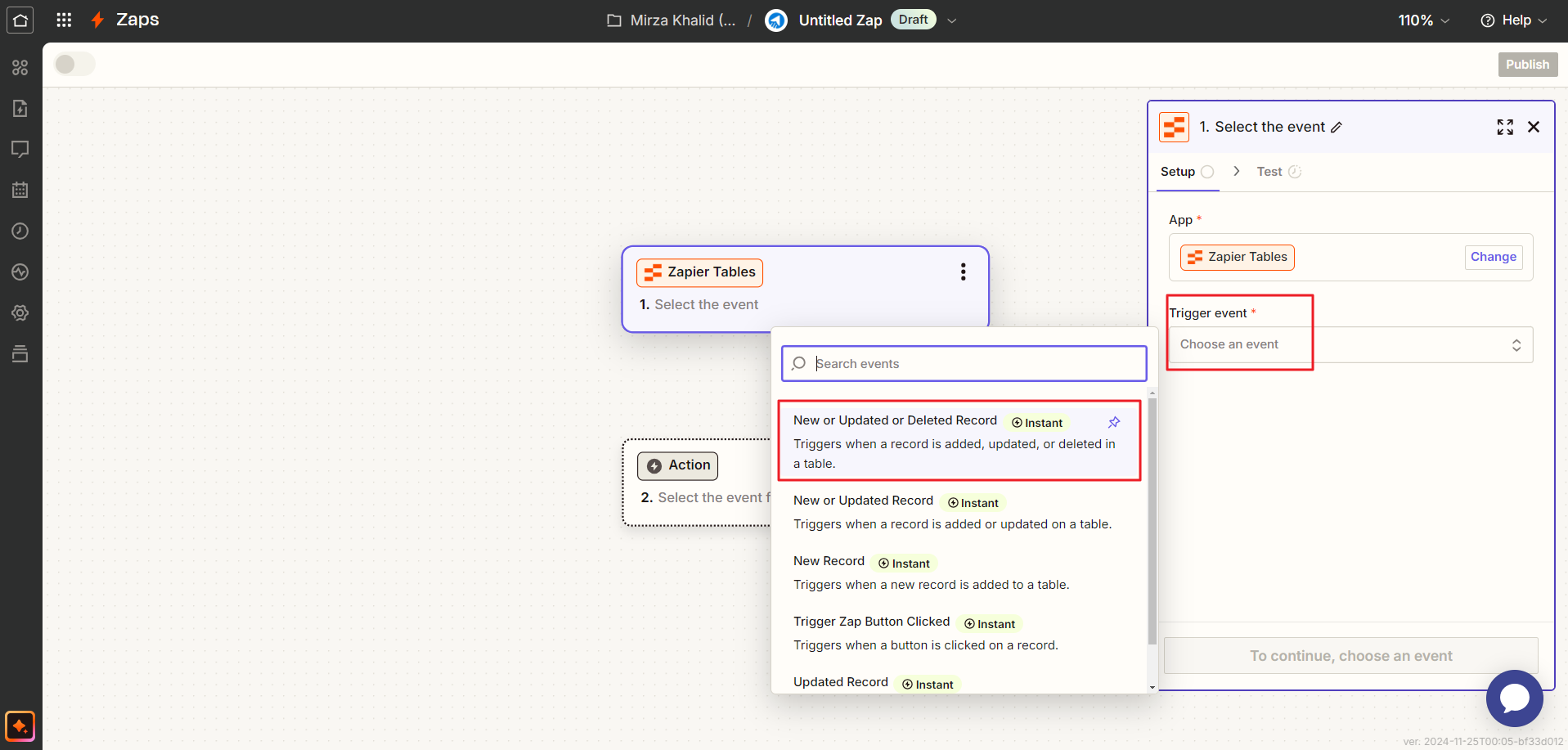
Task: Click the pencil icon to rename step
Action: pos(1337,128)
